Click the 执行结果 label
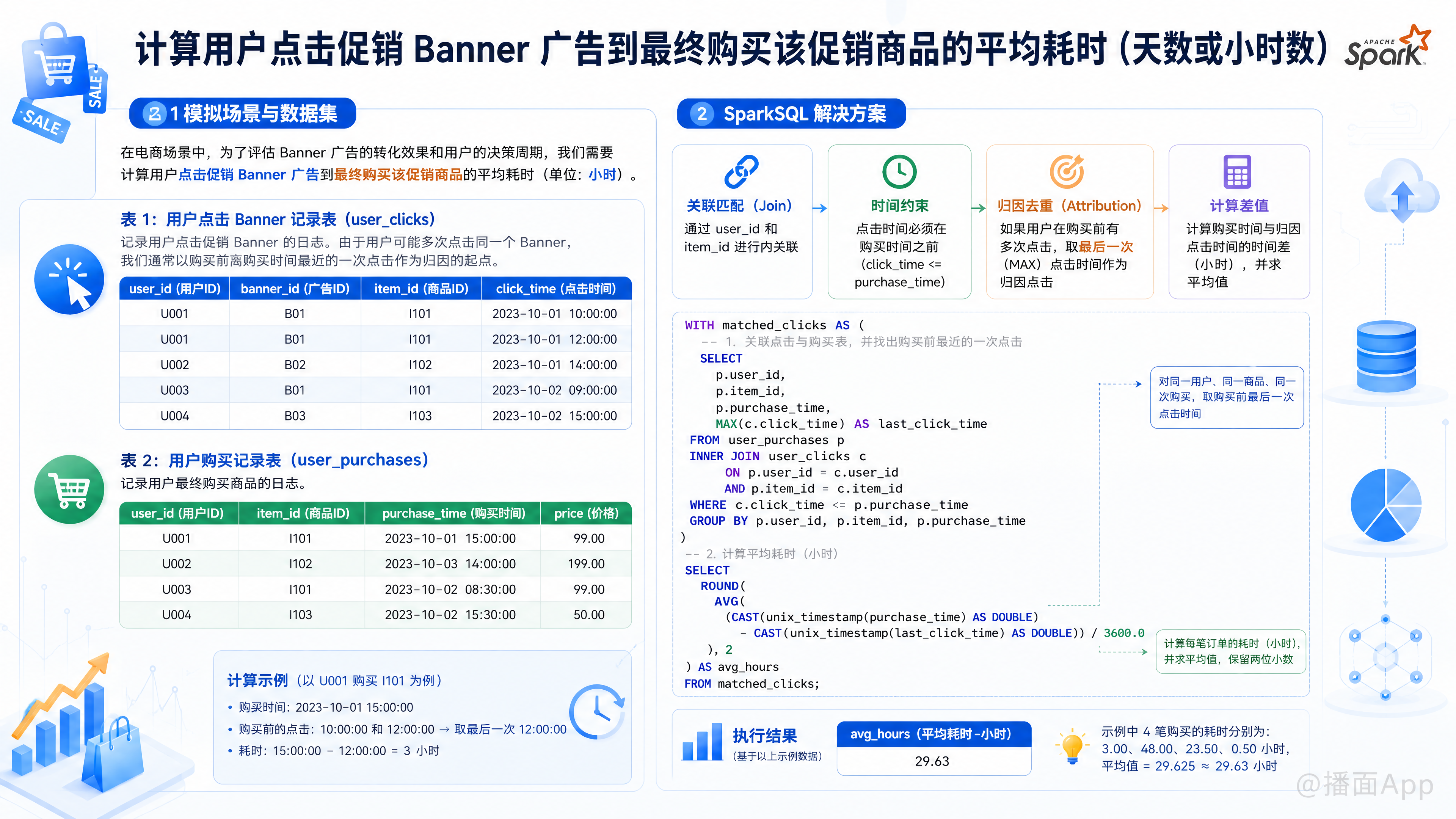1456x819 pixels. coord(764,735)
